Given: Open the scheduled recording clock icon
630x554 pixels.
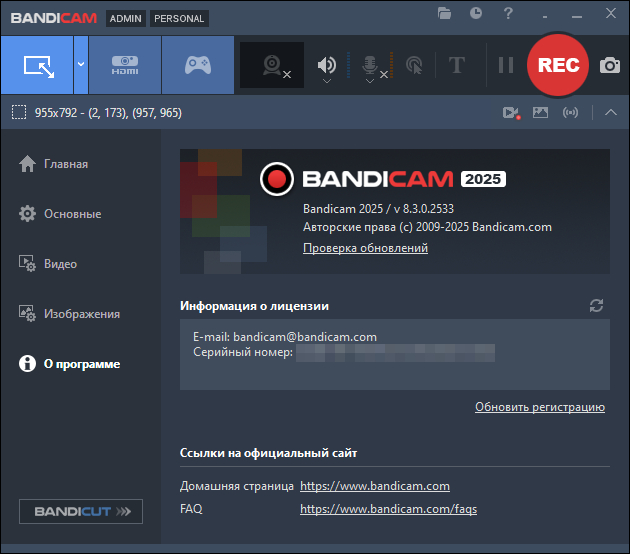Looking at the screenshot, I should point(476,14).
